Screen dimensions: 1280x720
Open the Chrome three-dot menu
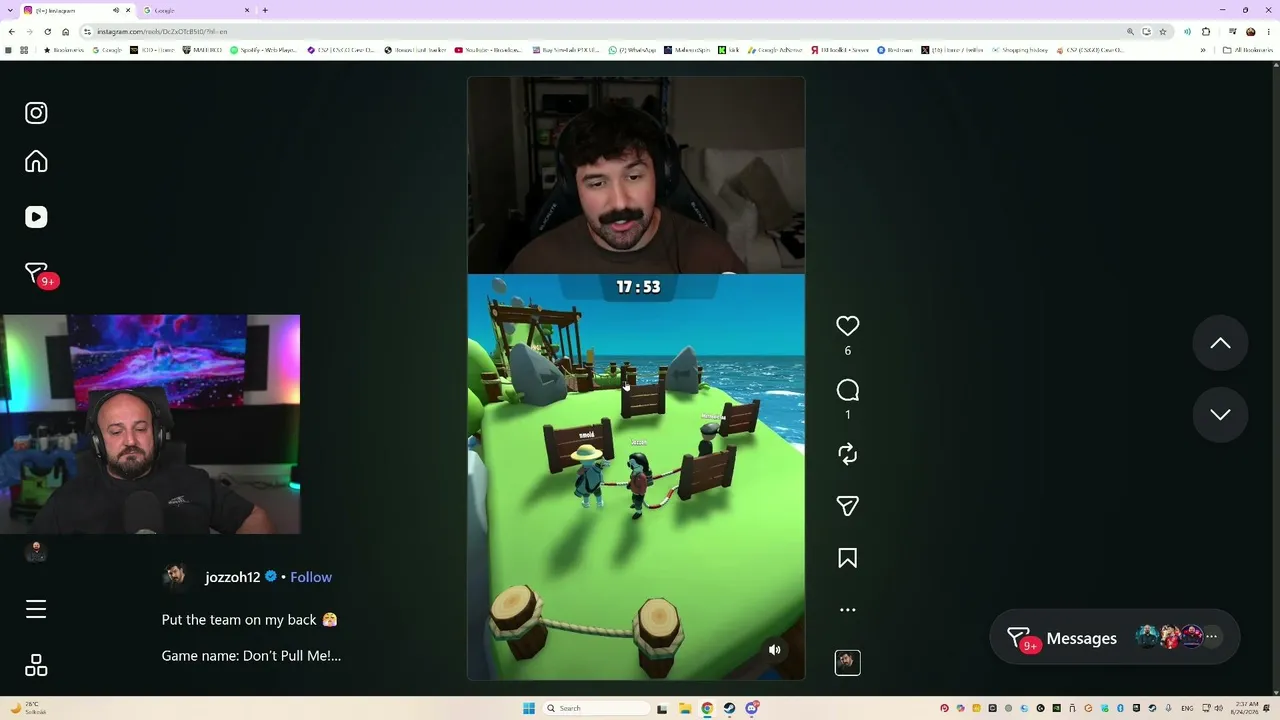(1268, 31)
